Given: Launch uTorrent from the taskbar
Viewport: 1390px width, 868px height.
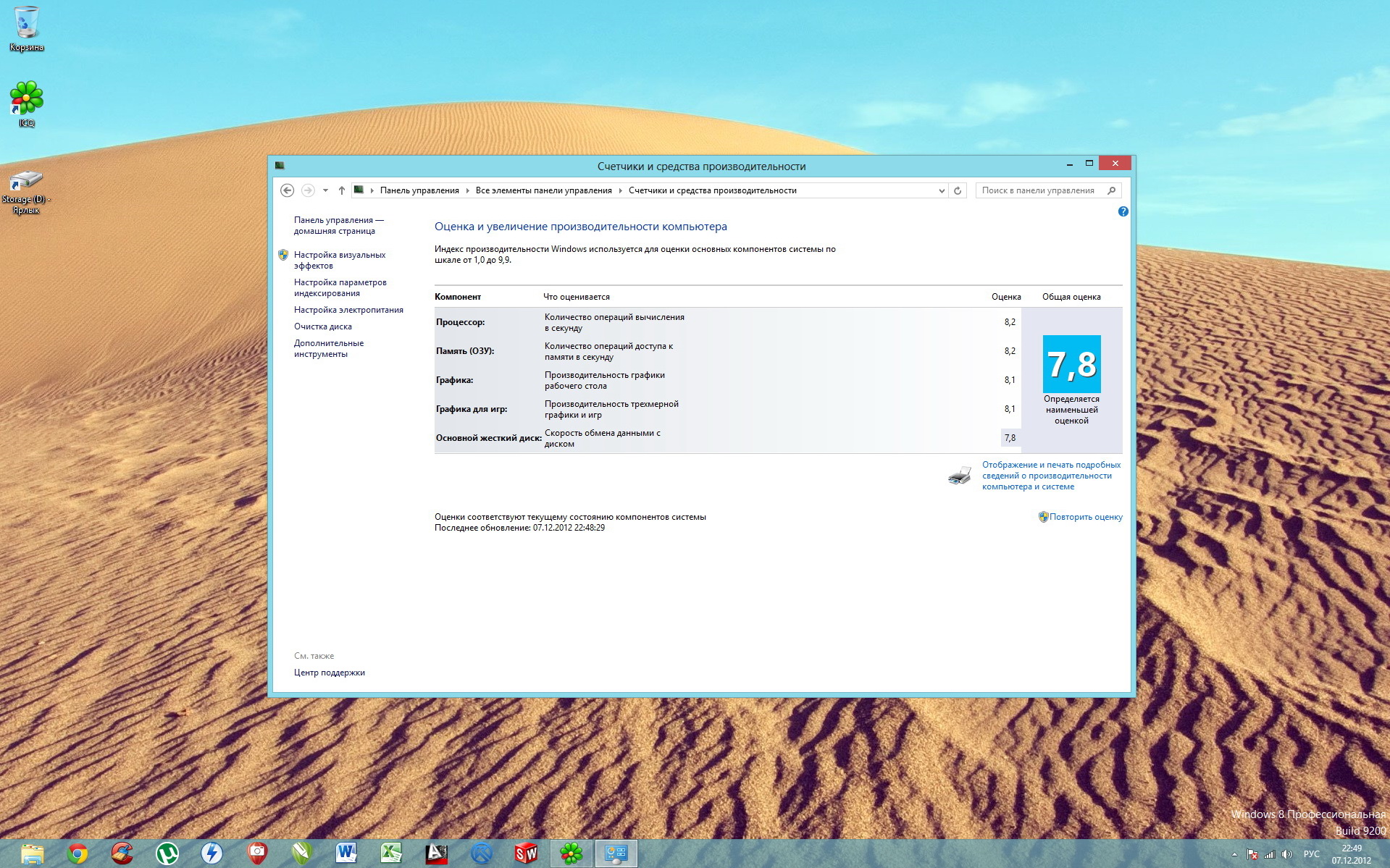Looking at the screenshot, I should (x=167, y=854).
